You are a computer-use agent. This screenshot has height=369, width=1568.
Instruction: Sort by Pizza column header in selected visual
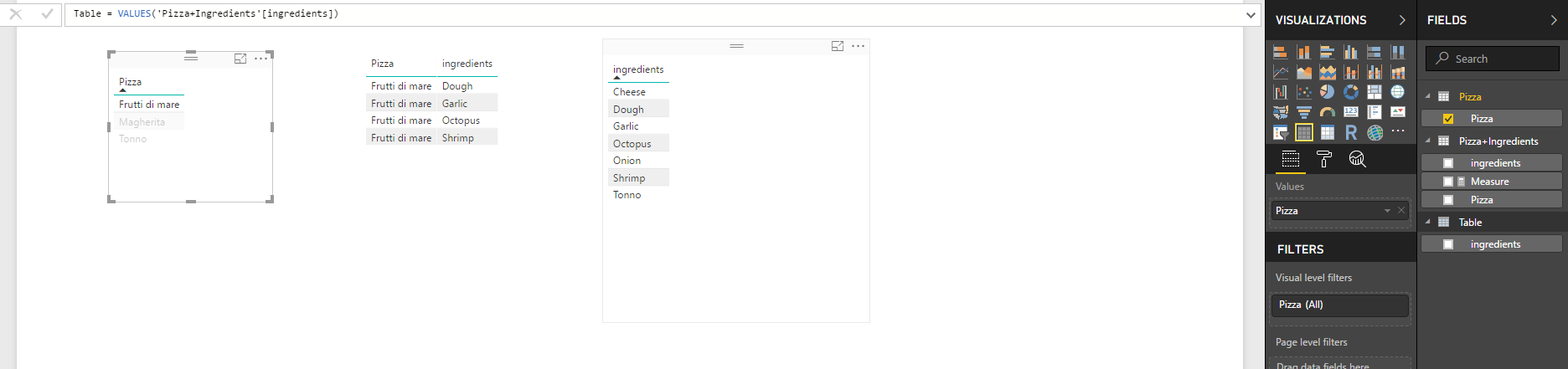pyautogui.click(x=130, y=82)
